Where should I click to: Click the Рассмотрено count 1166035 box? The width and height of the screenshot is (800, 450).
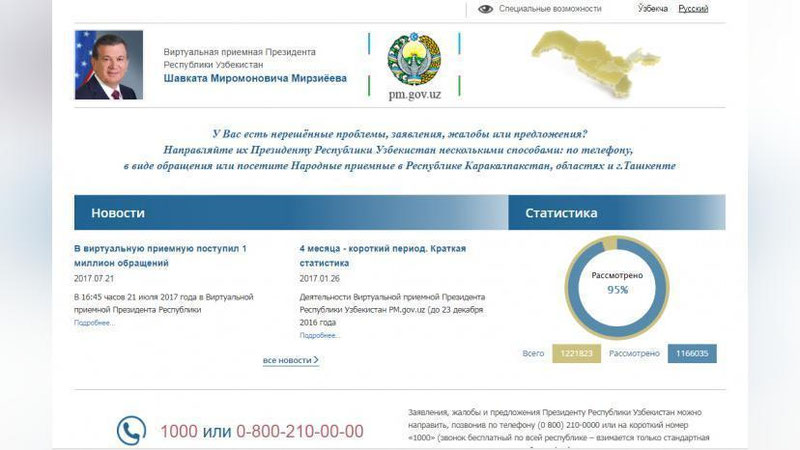692,354
